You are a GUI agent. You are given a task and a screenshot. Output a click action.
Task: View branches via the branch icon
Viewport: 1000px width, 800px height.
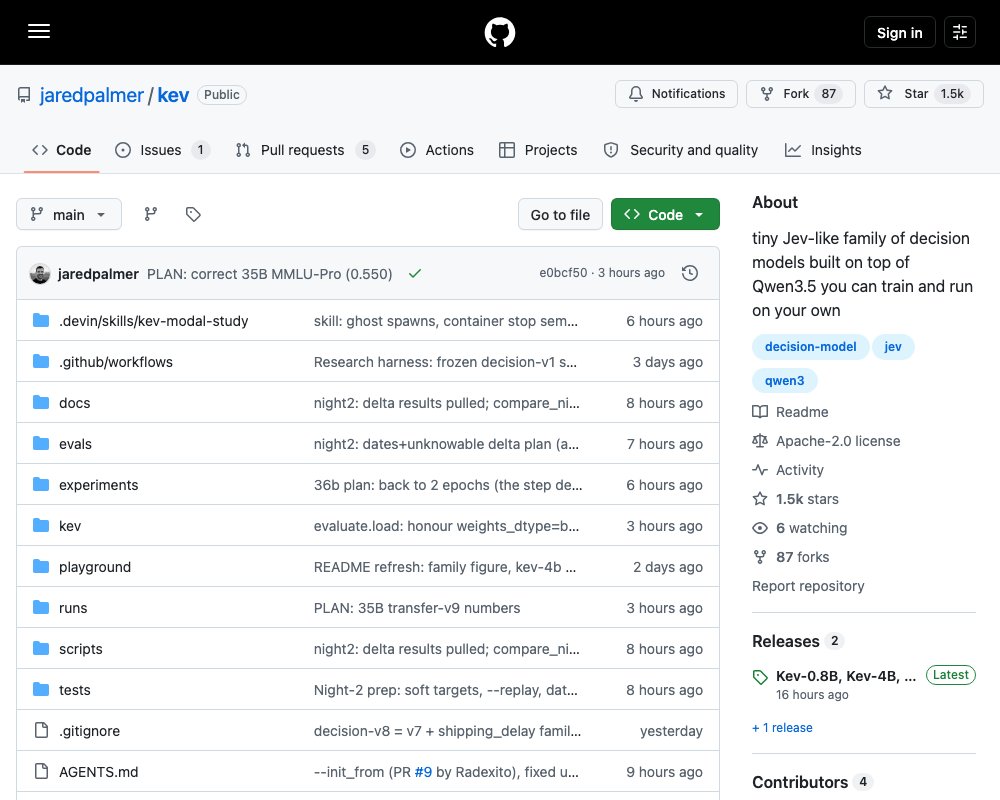151,214
